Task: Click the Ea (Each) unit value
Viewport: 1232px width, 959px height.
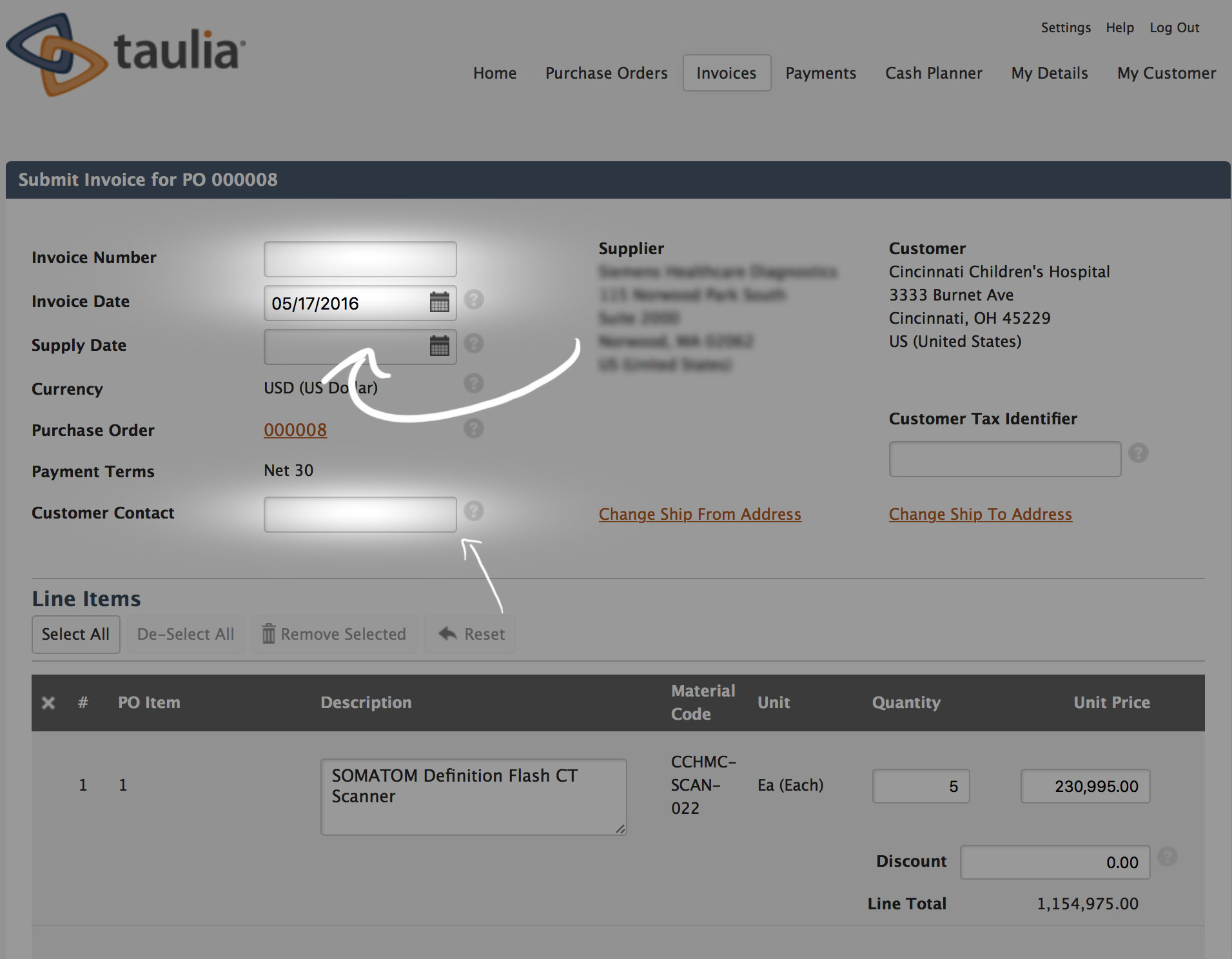Action: (x=790, y=786)
